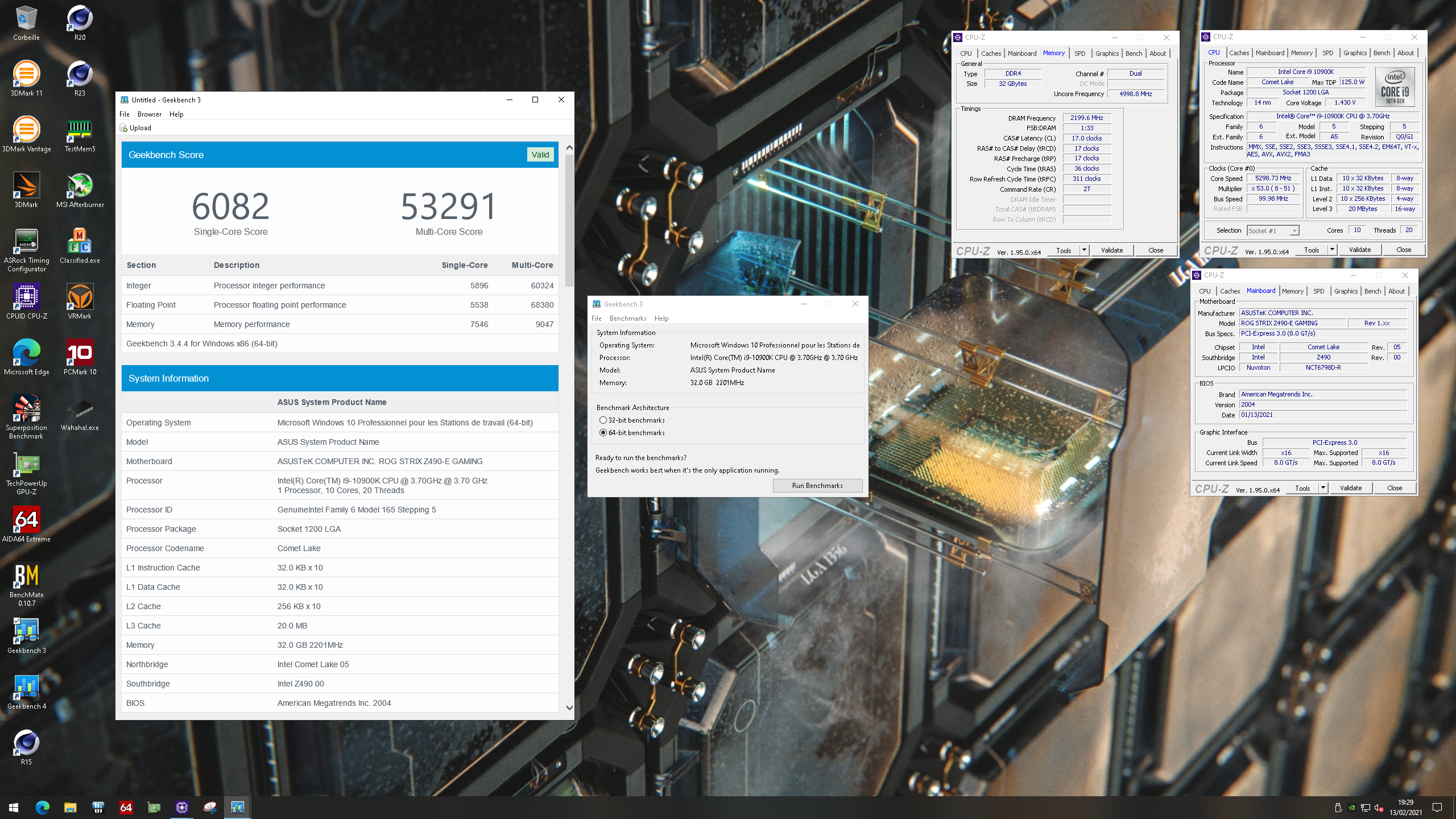Open the Benchmarks menu in Geekbench 3 launcher
Screen dimensions: 1456x819
pyautogui.click(x=628, y=318)
